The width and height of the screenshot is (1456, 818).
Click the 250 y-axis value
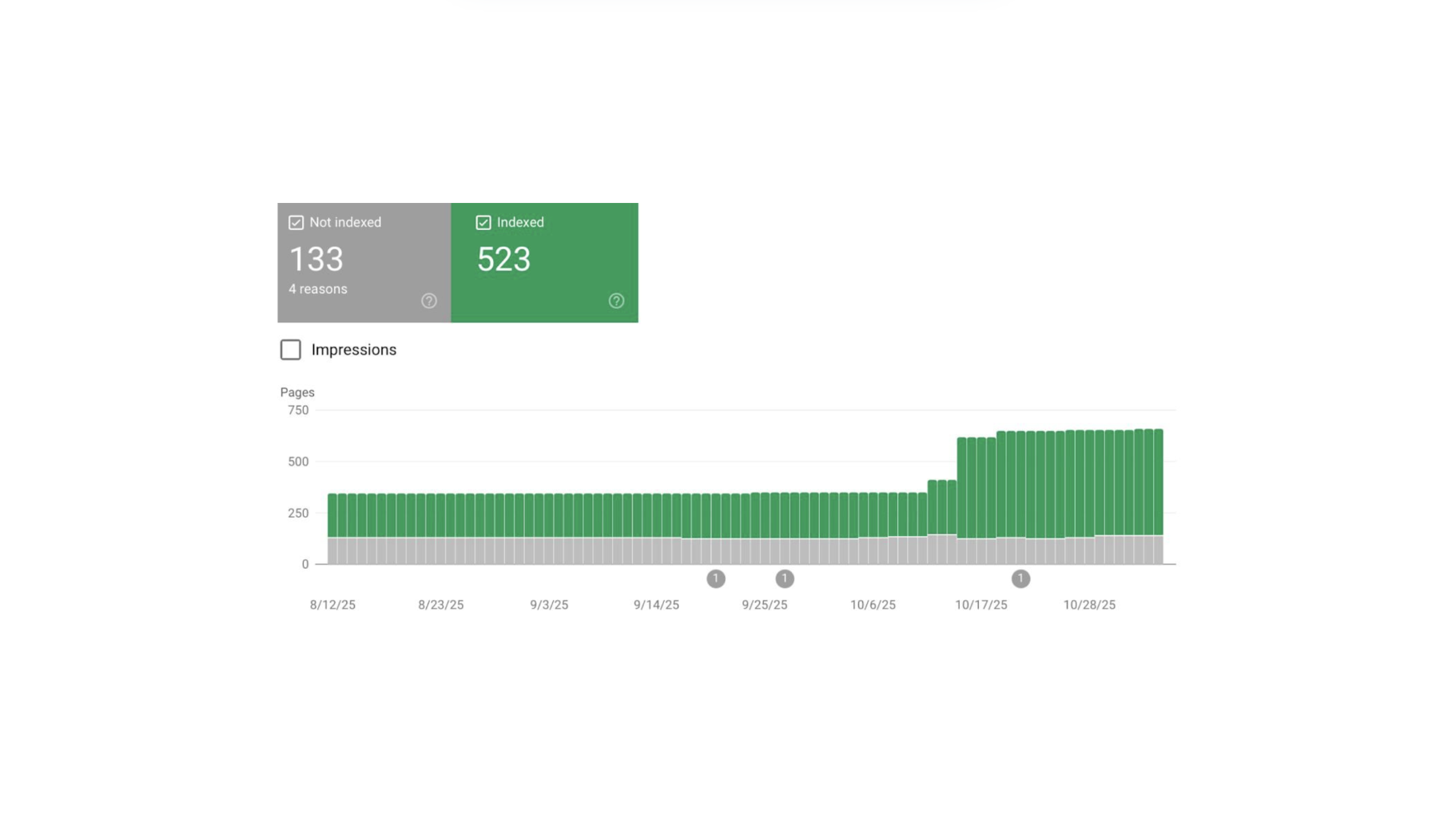pos(298,513)
